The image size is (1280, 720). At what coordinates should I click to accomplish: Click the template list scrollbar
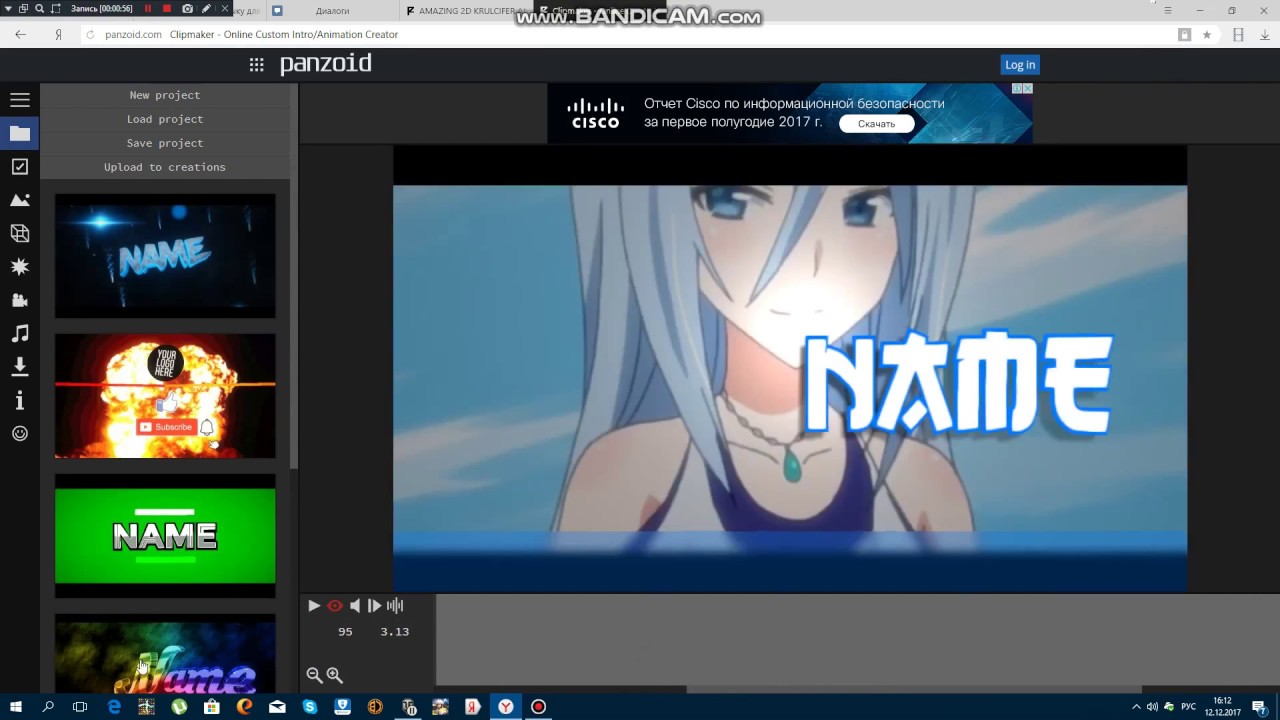[294, 275]
